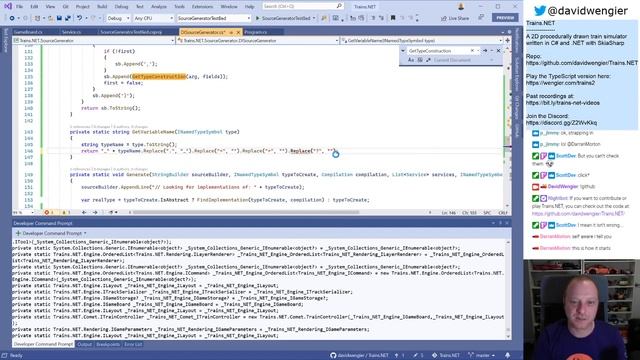Screen dimensions: 640x360
Task: Click the Save All icon
Action: [68, 18]
